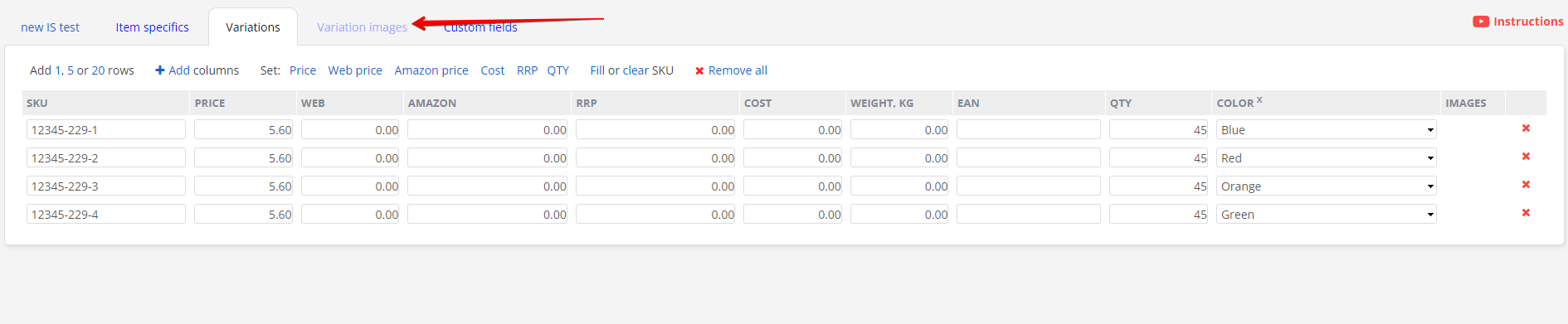Delete the 12345-229-1 variation row
This screenshot has width=1568, height=324.
1526,128
